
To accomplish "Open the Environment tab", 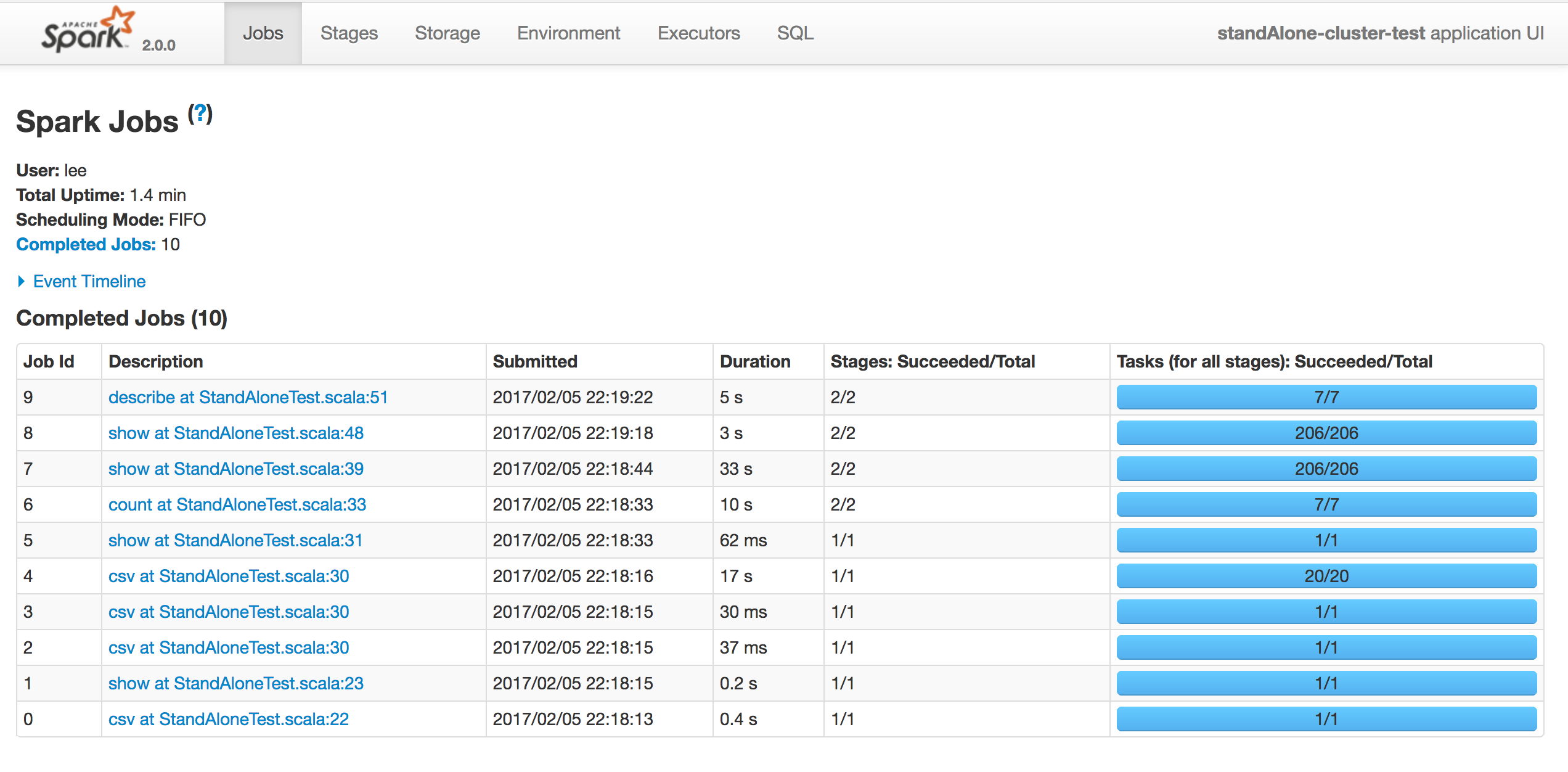I will point(568,33).
